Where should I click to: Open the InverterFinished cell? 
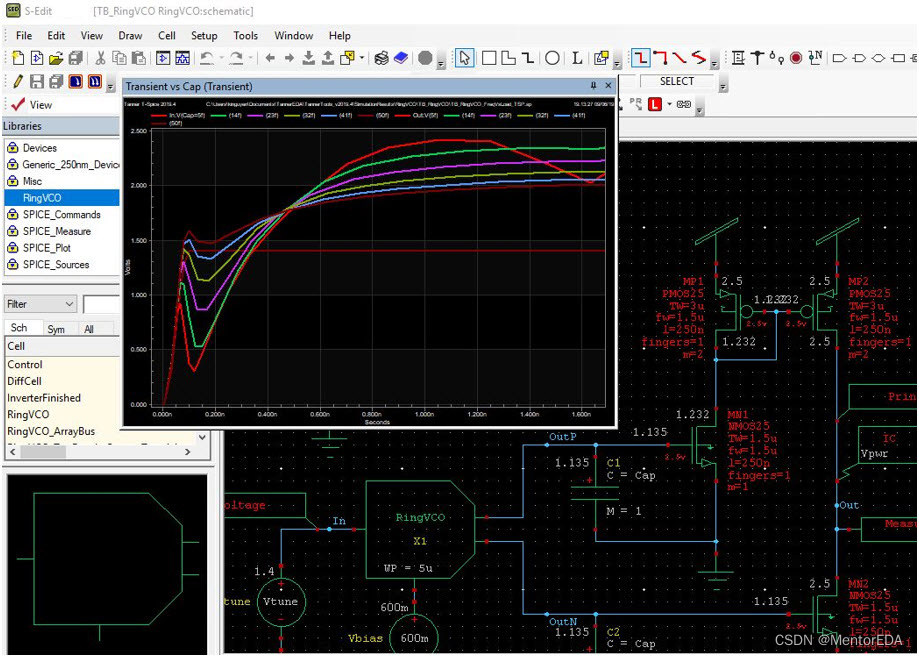44,397
